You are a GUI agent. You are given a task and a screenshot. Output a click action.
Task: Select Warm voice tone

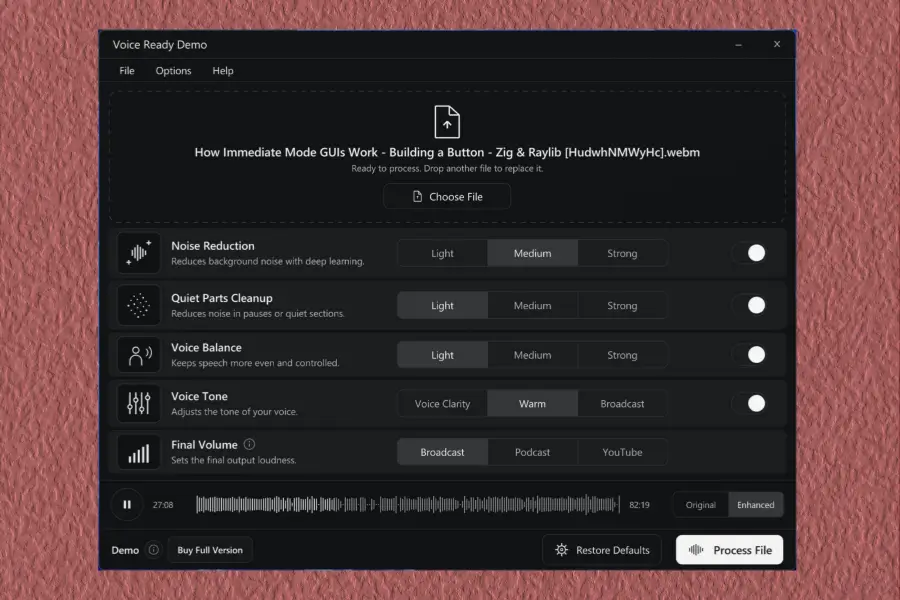pyautogui.click(x=533, y=404)
